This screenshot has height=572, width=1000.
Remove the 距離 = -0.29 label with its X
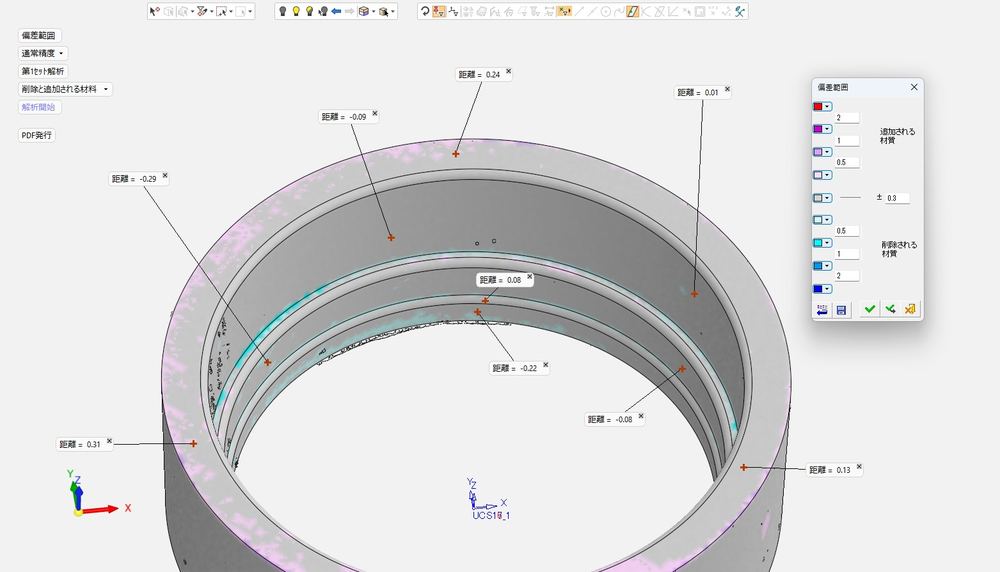[x=165, y=175]
